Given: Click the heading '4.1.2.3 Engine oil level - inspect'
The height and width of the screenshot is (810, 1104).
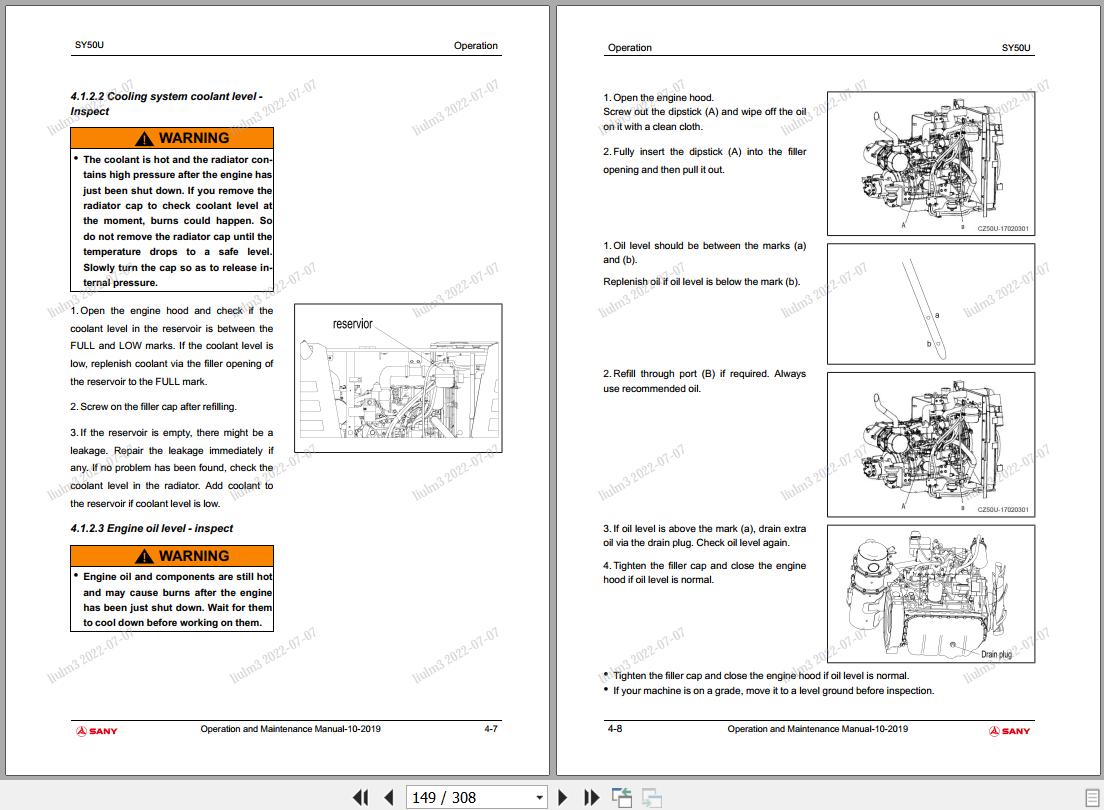Looking at the screenshot, I should click(x=151, y=528).
